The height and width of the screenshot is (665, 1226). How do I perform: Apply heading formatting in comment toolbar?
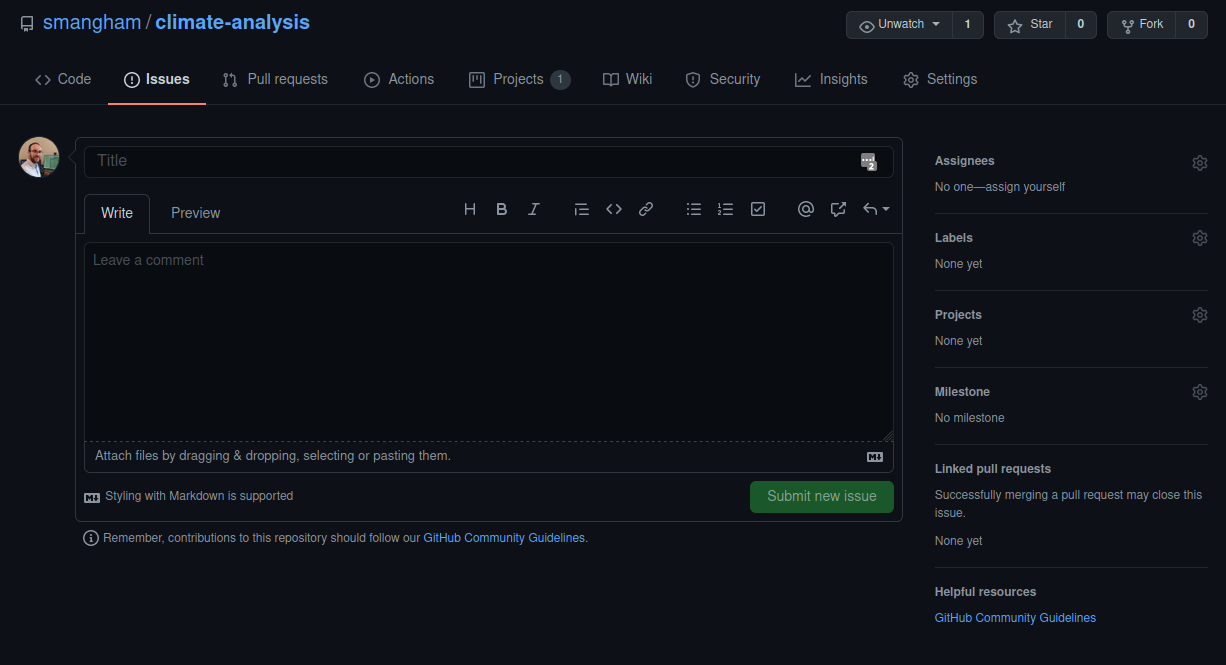point(470,209)
